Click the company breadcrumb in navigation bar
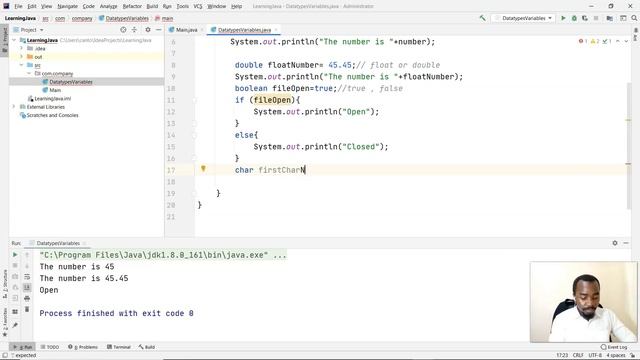This screenshot has width=640, height=360. (82, 18)
